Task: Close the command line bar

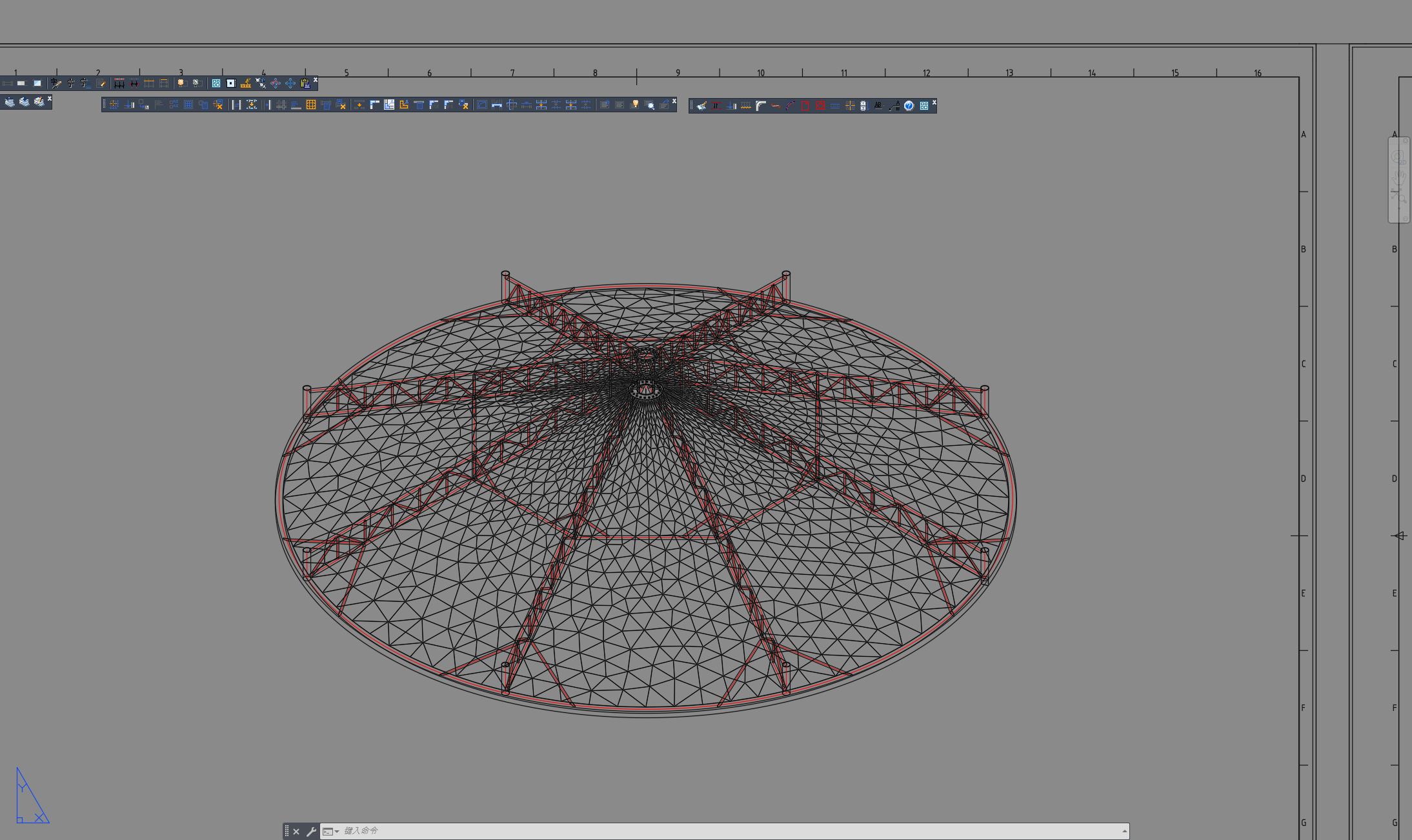Action: coord(296,832)
